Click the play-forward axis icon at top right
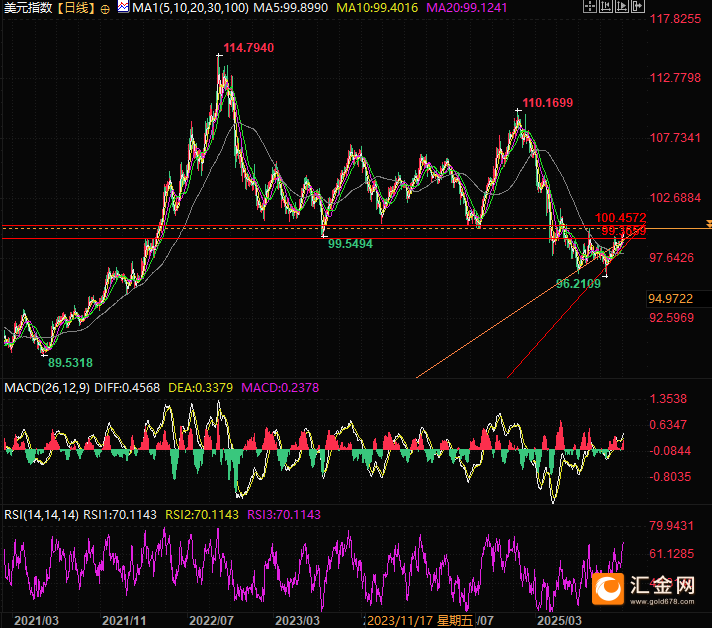The image size is (712, 628). [x=622, y=6]
